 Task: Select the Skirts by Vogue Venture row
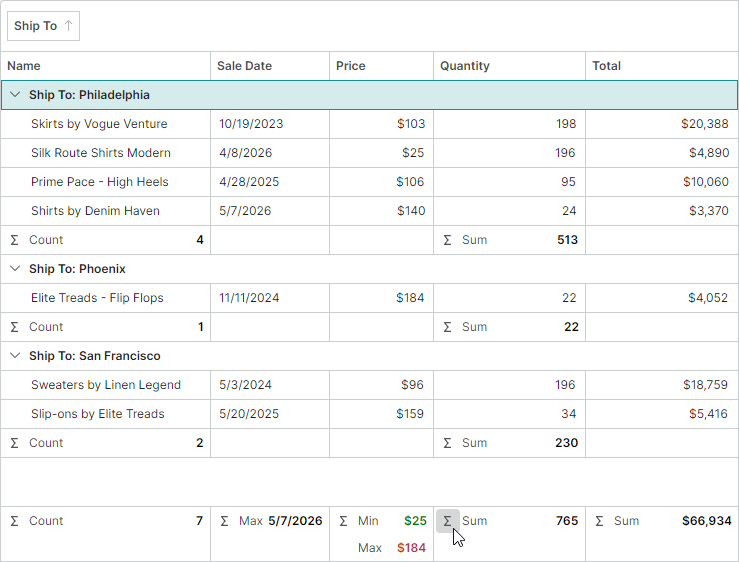coord(370,124)
